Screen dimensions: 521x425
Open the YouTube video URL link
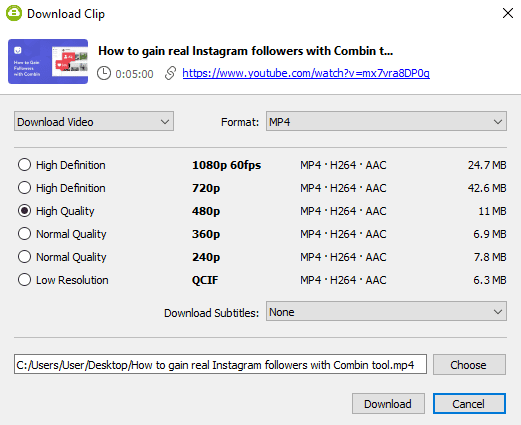click(x=306, y=73)
